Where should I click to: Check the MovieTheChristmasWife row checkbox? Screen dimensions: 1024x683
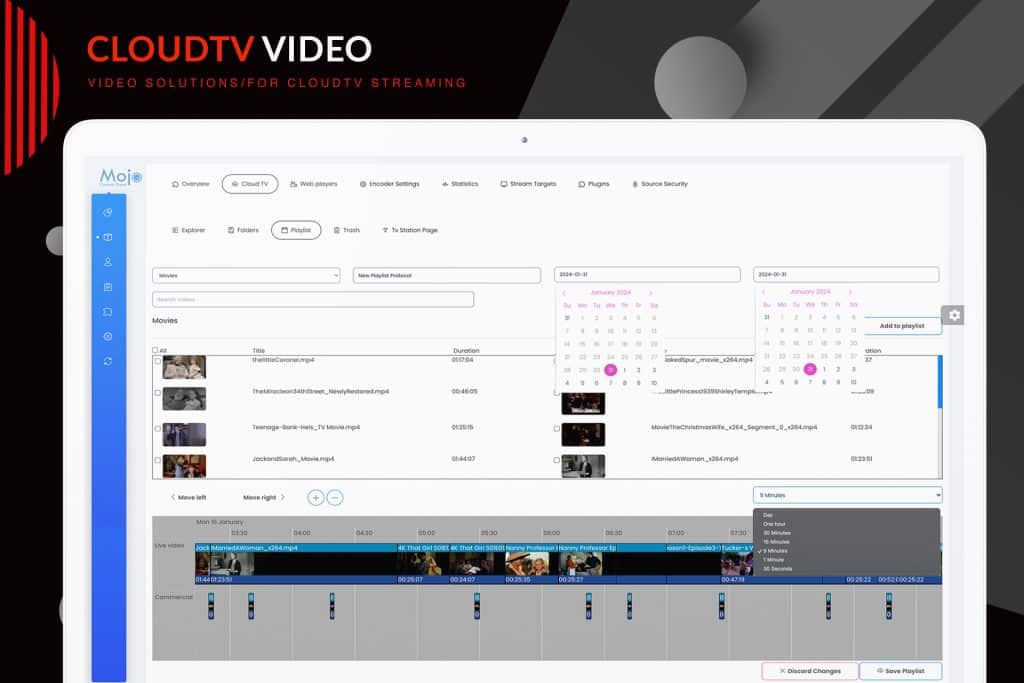(x=556, y=429)
